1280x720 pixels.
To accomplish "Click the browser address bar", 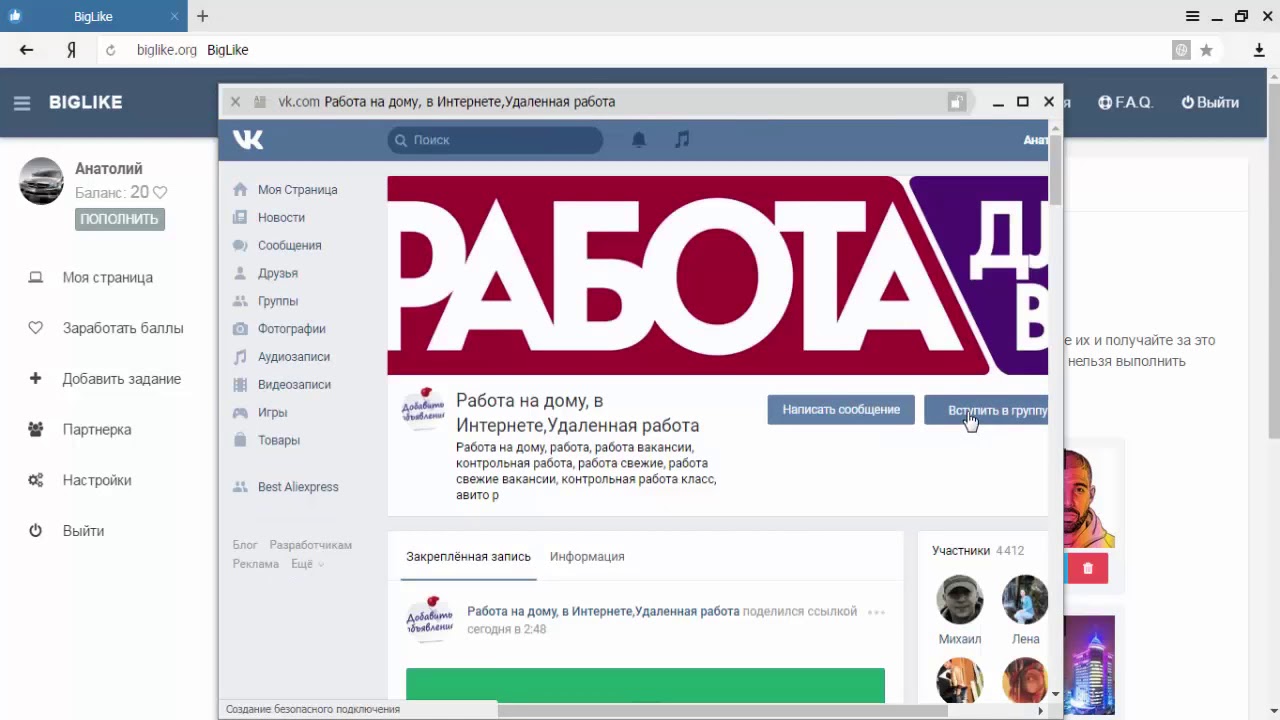I will point(640,50).
